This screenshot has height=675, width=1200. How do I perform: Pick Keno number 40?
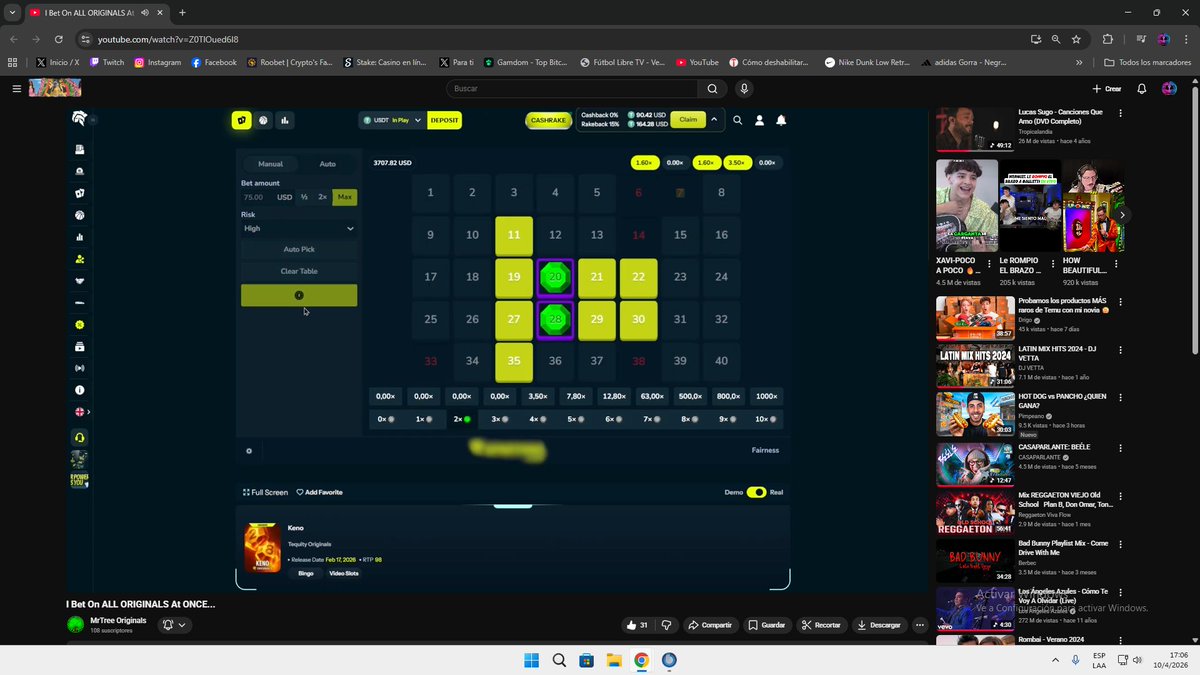721,361
